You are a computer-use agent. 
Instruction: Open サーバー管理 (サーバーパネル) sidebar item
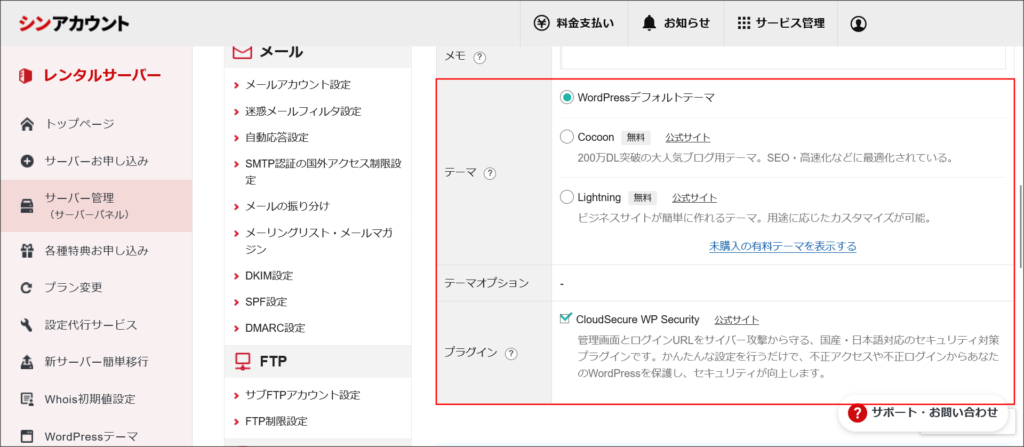tap(97, 206)
